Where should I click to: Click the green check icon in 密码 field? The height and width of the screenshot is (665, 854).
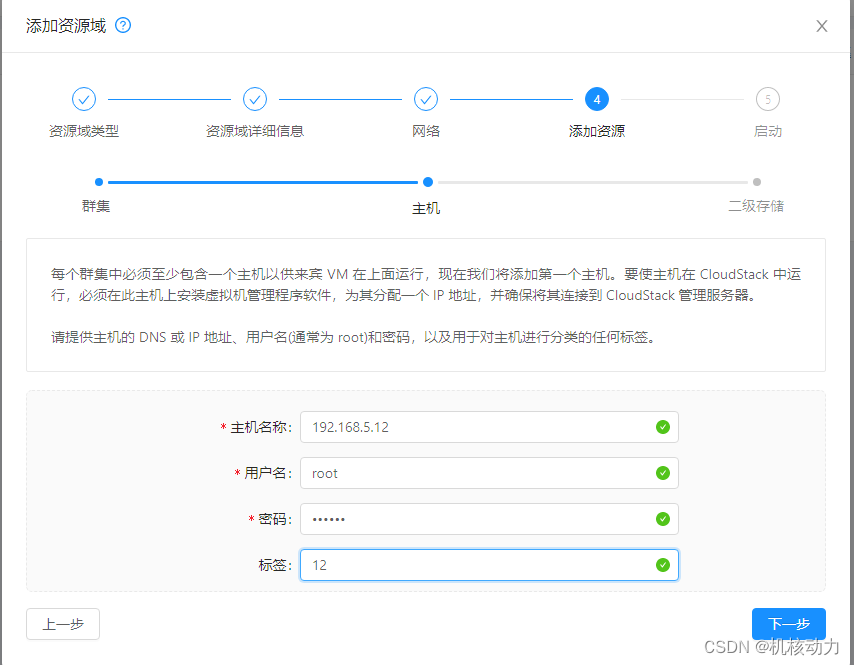coord(662,518)
